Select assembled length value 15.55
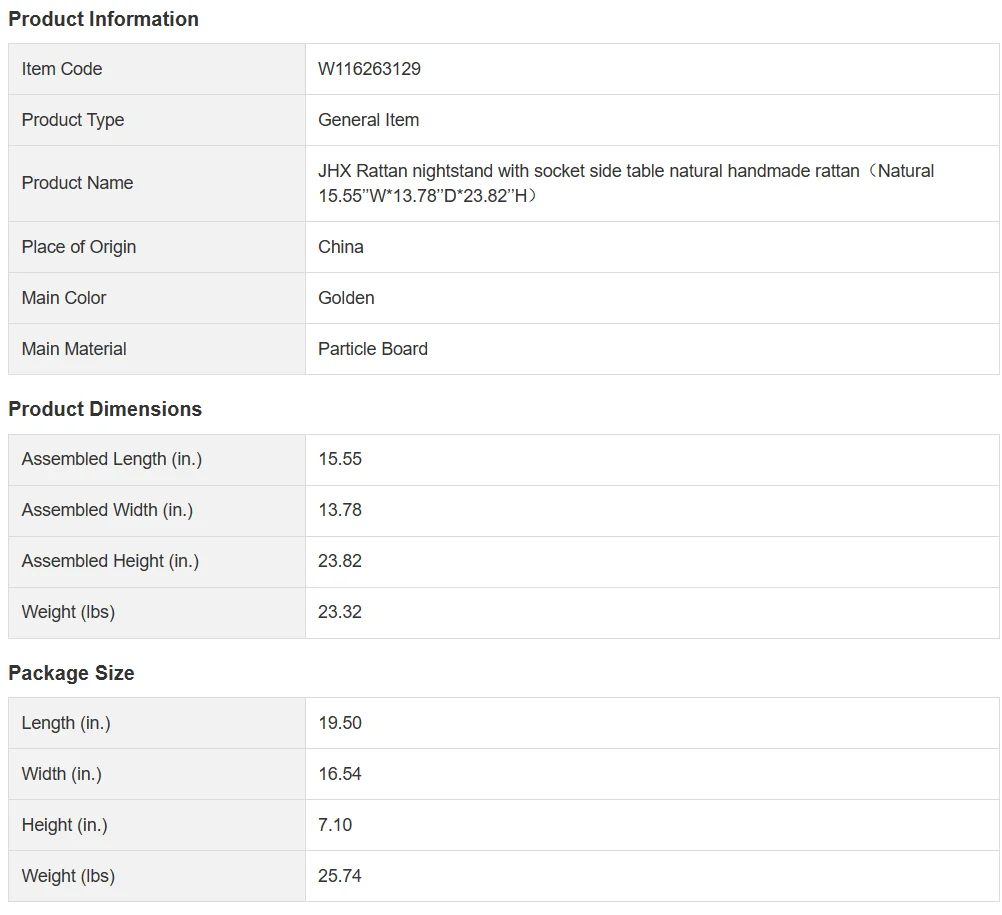The width and height of the screenshot is (1002, 915). [x=340, y=459]
